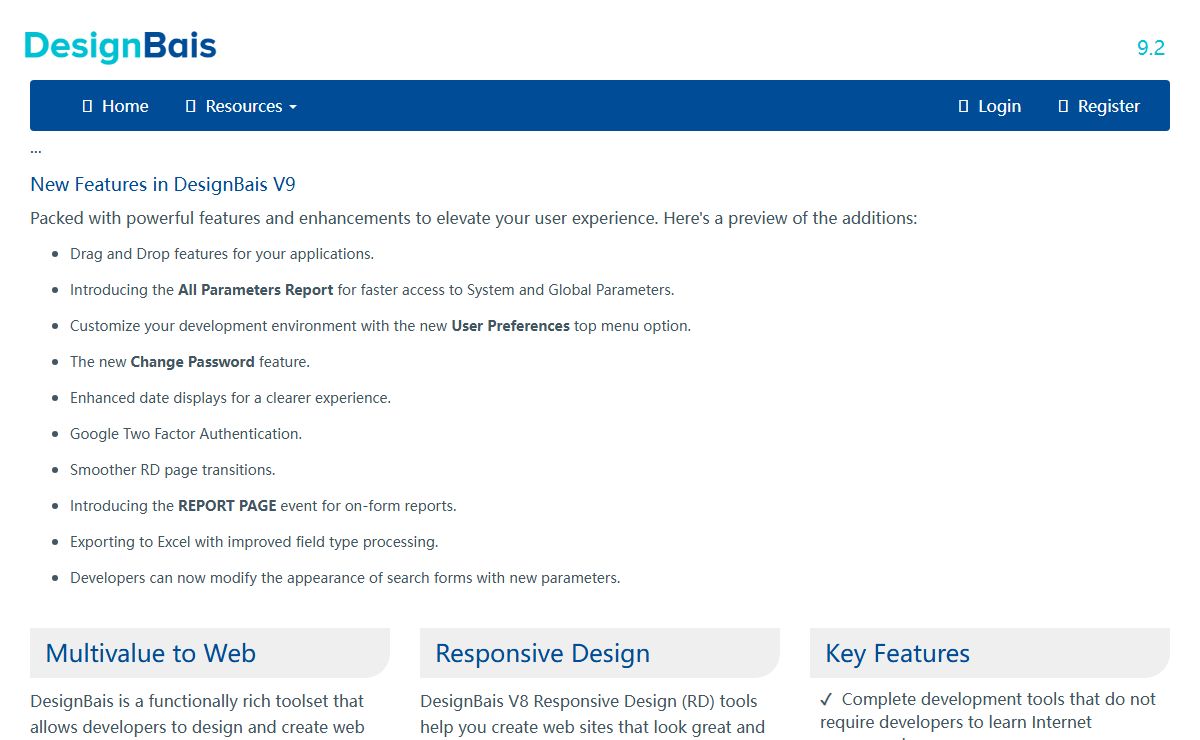
Task: Click the "REPORT PAGE" event bullet
Action: tap(263, 506)
